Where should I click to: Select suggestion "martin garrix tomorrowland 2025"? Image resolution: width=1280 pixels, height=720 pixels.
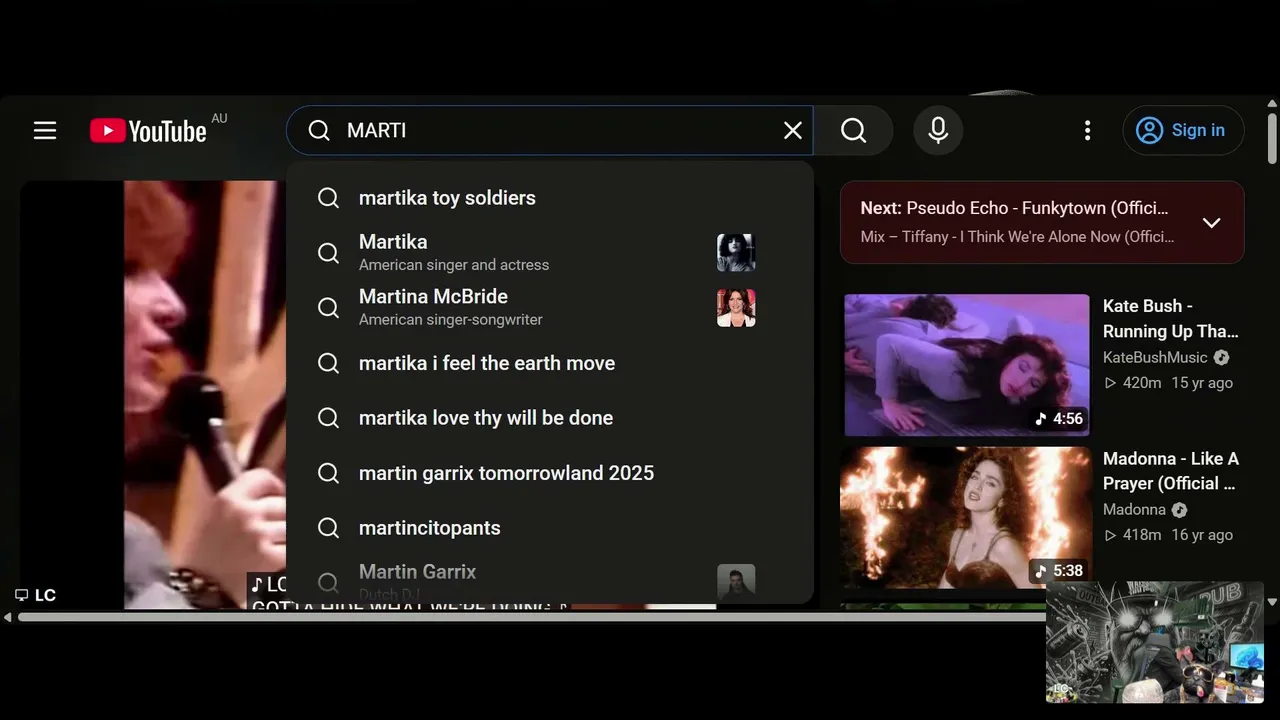pos(550,473)
